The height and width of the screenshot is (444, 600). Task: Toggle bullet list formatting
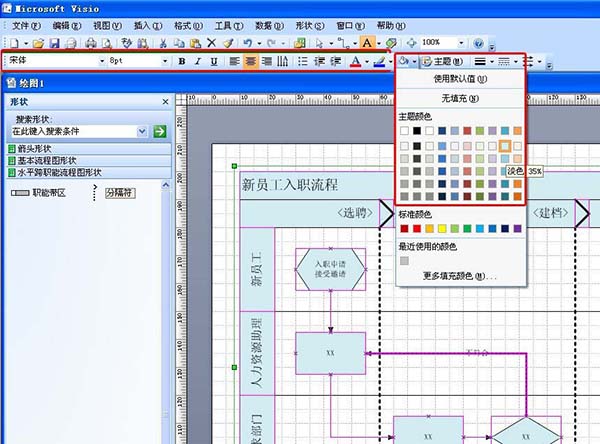[303, 61]
